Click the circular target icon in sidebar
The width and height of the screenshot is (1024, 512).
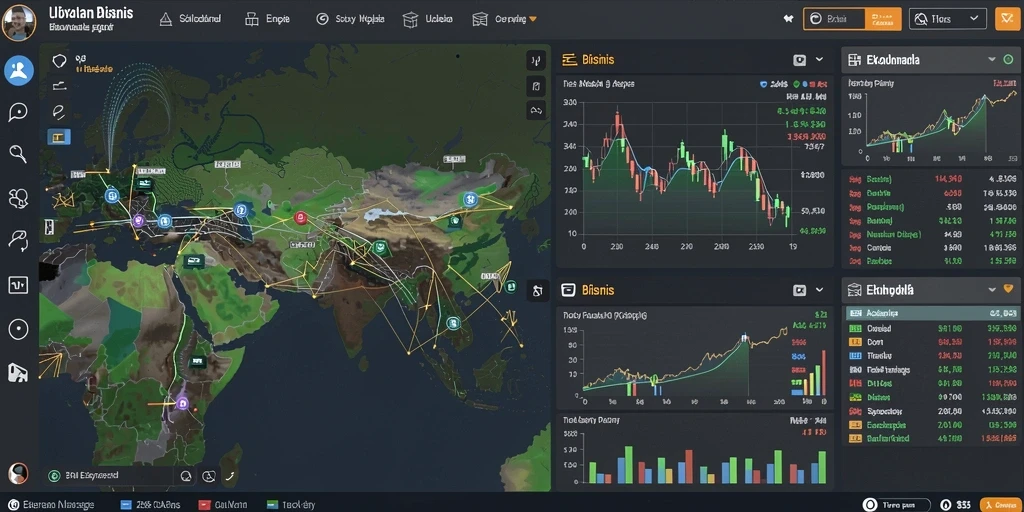18,329
